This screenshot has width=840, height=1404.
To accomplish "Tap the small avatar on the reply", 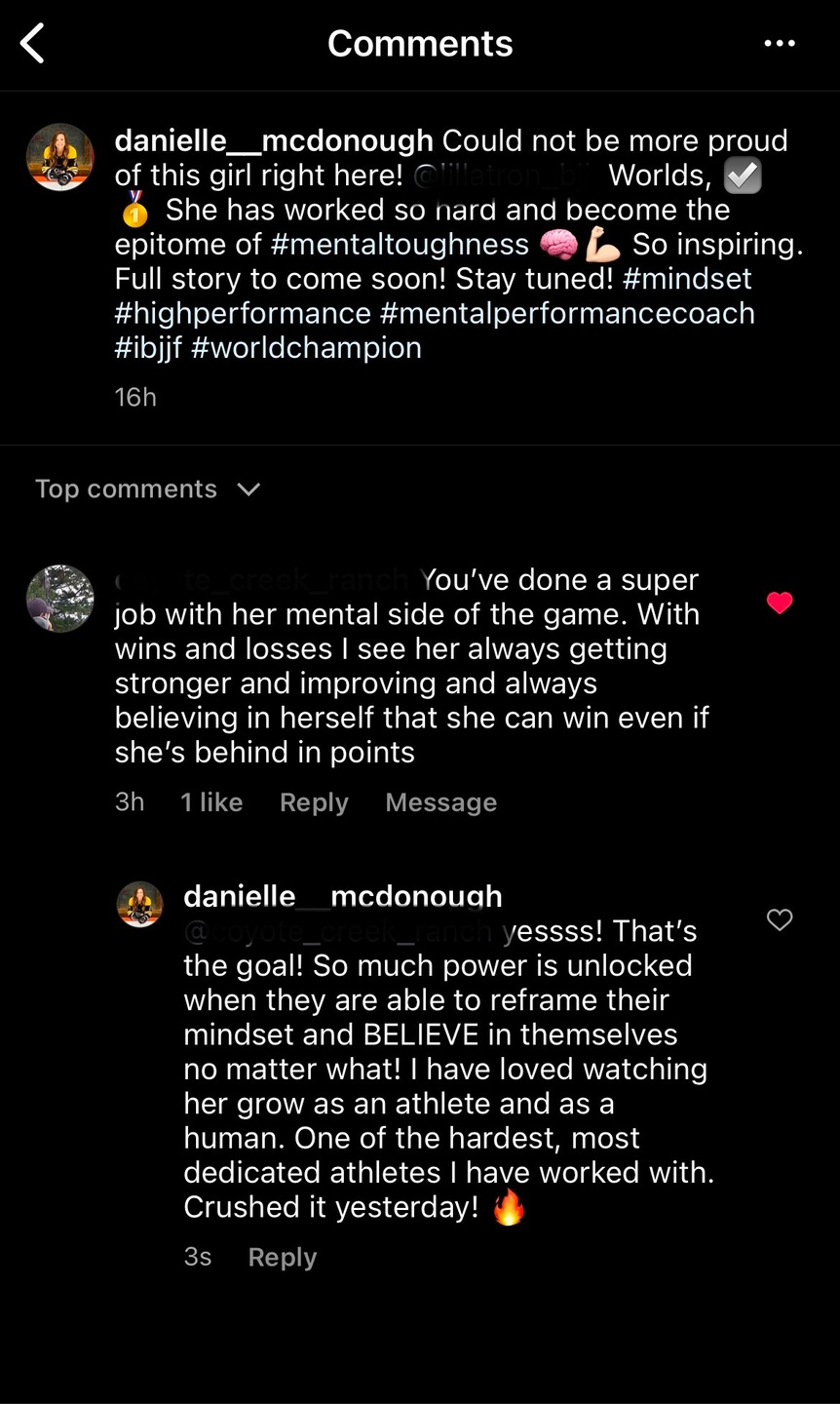I will (140, 904).
